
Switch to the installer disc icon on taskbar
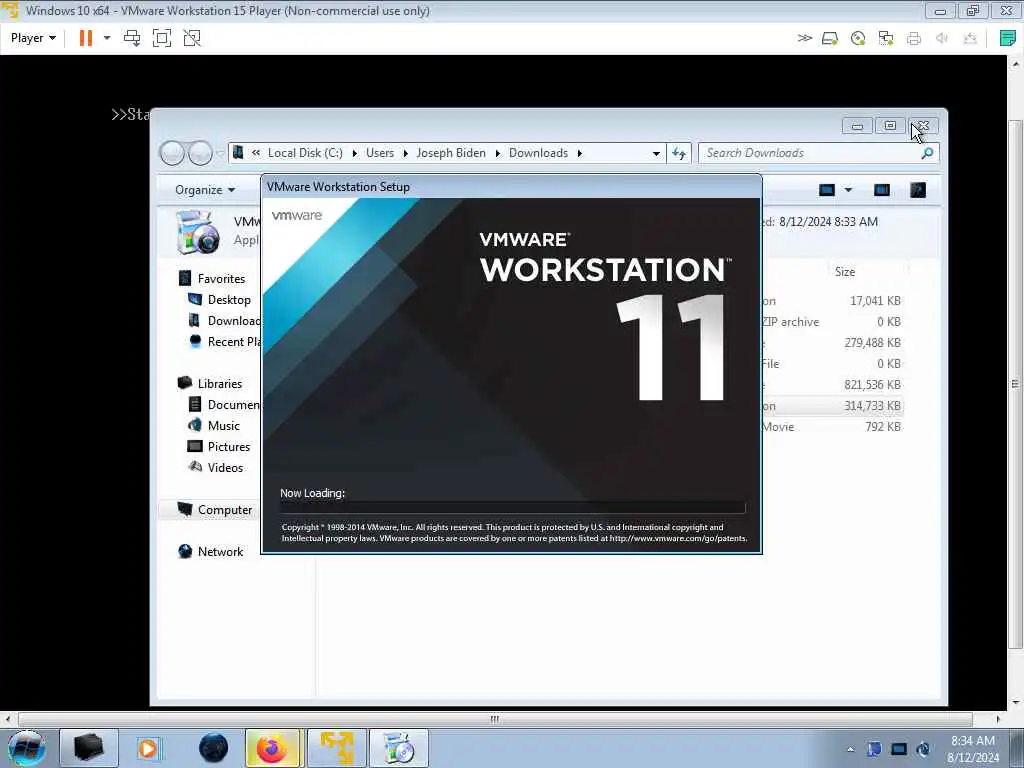coord(399,748)
